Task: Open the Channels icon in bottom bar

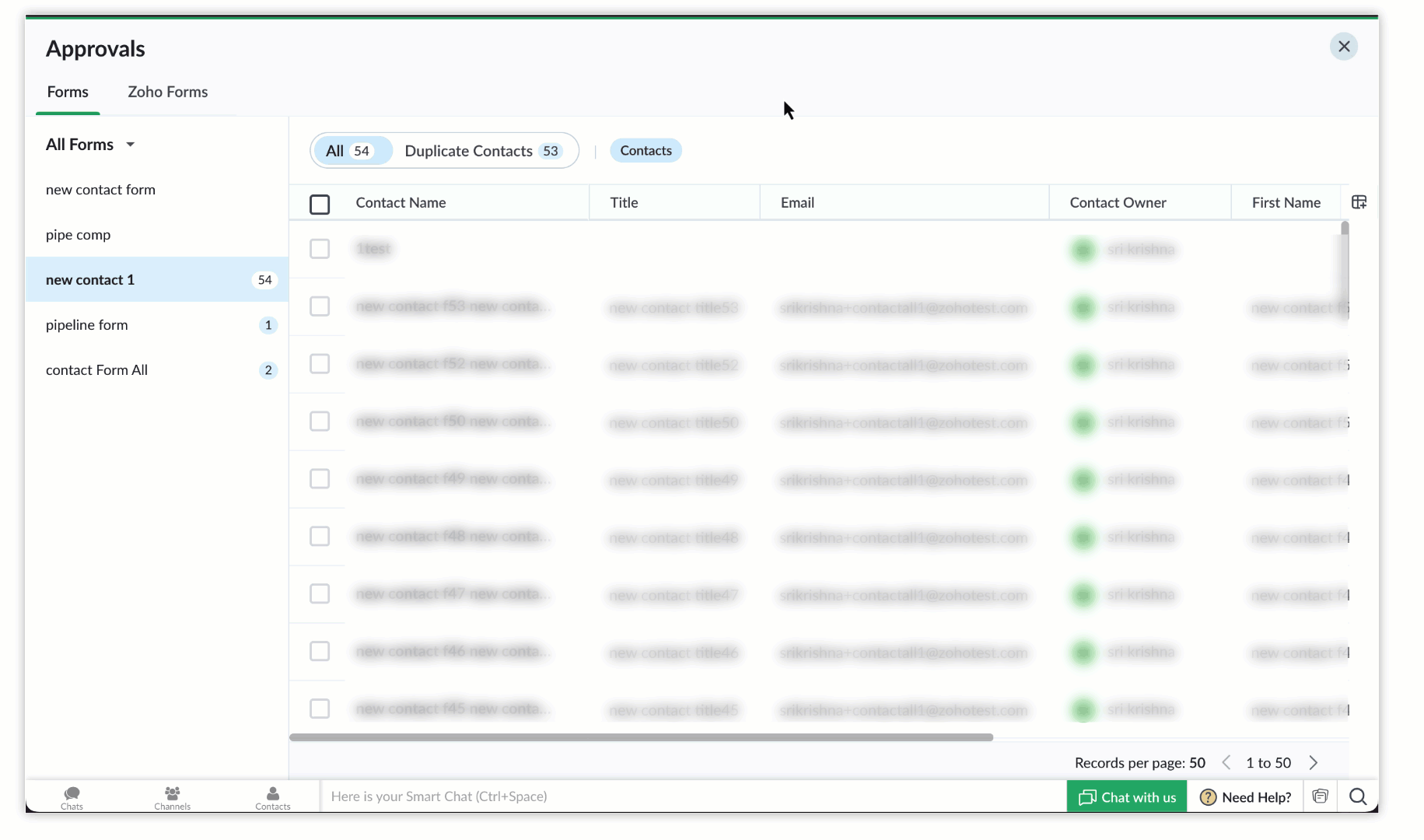Action: pyautogui.click(x=172, y=796)
